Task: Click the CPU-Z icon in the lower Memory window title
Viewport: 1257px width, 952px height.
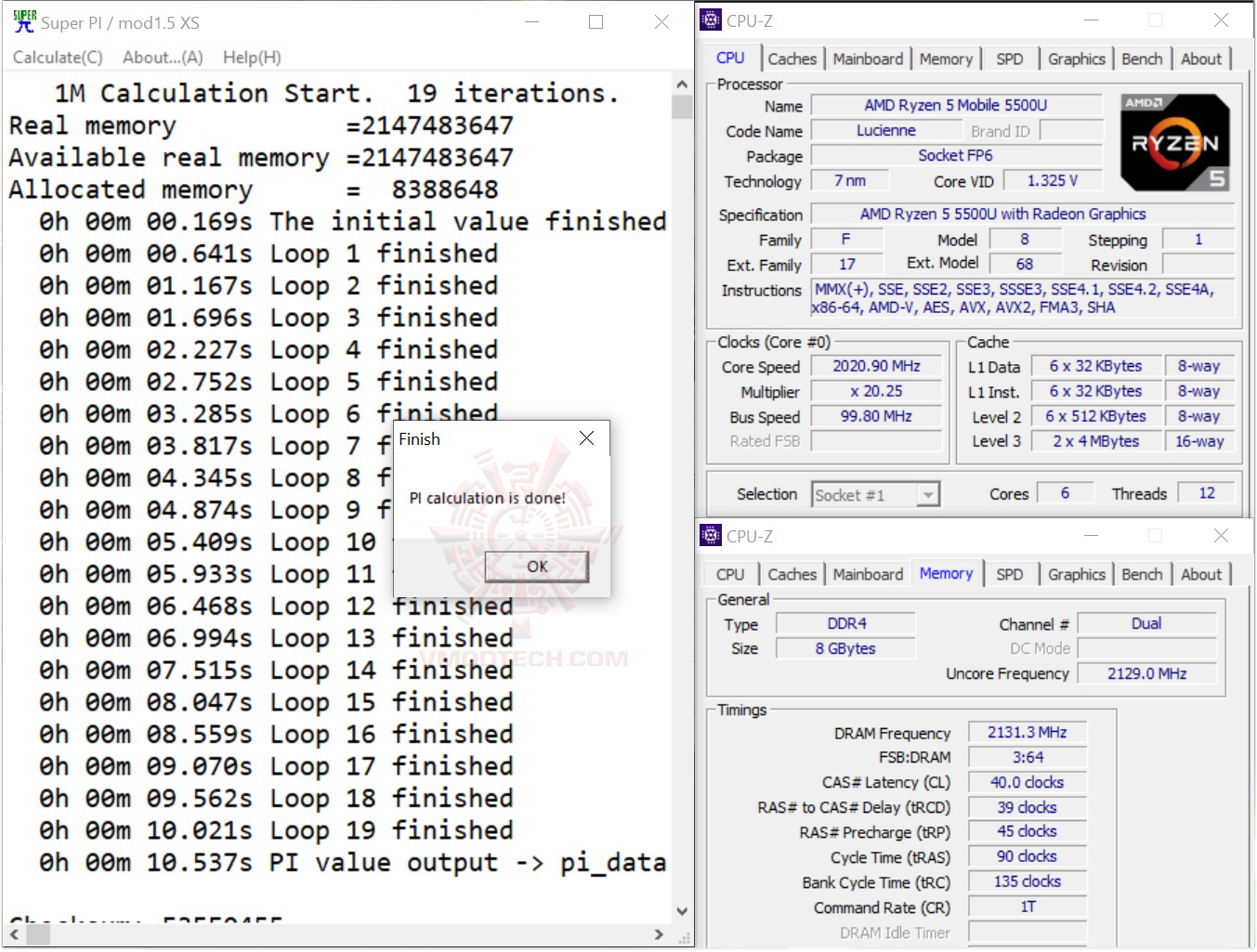Action: point(711,535)
